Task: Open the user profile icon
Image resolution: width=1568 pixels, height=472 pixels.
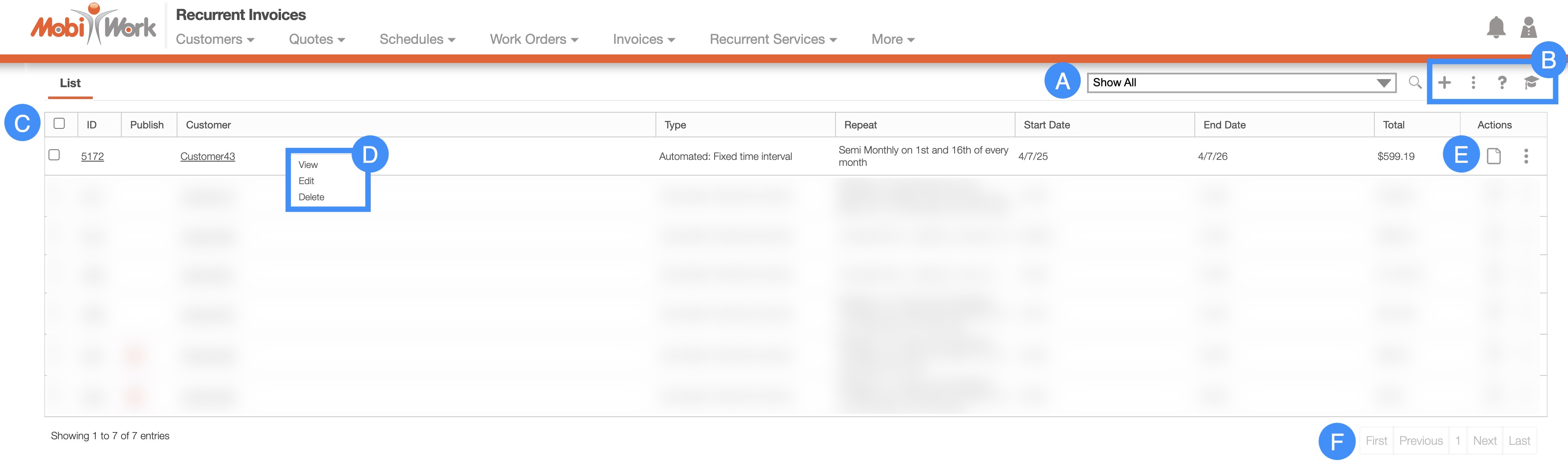Action: [1528, 28]
